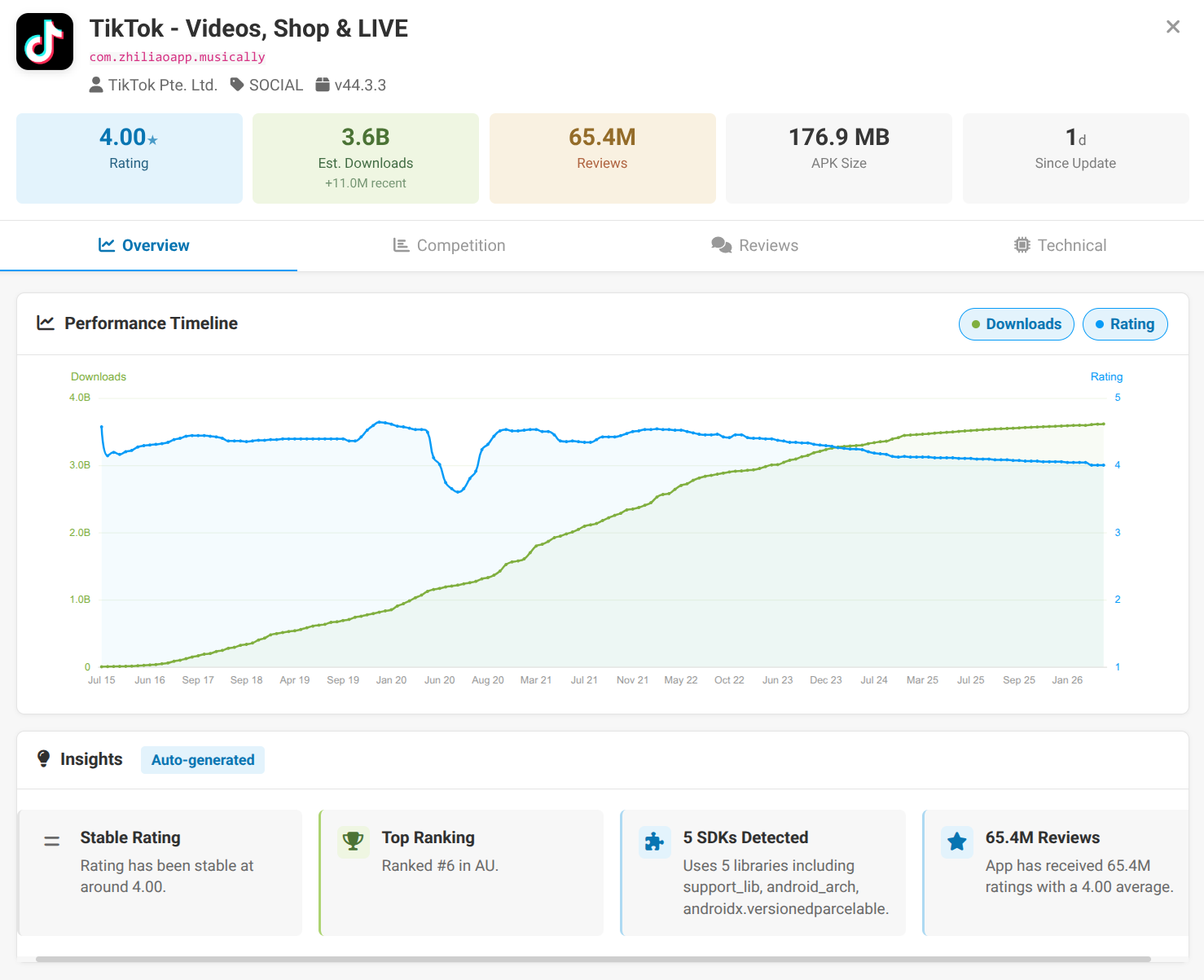Toggle the Downloads series in the chart
This screenshot has height=980, width=1204.
(x=1017, y=324)
